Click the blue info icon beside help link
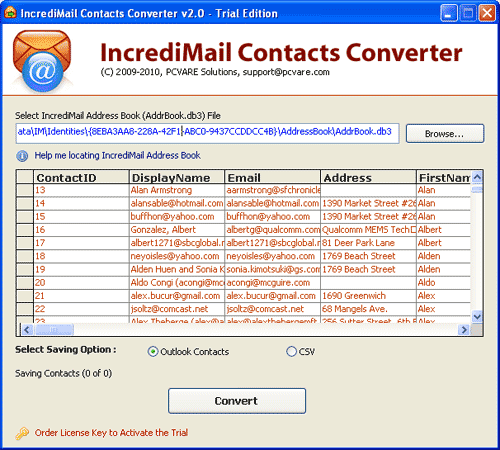Image resolution: width=500 pixels, height=450 pixels. point(22,156)
